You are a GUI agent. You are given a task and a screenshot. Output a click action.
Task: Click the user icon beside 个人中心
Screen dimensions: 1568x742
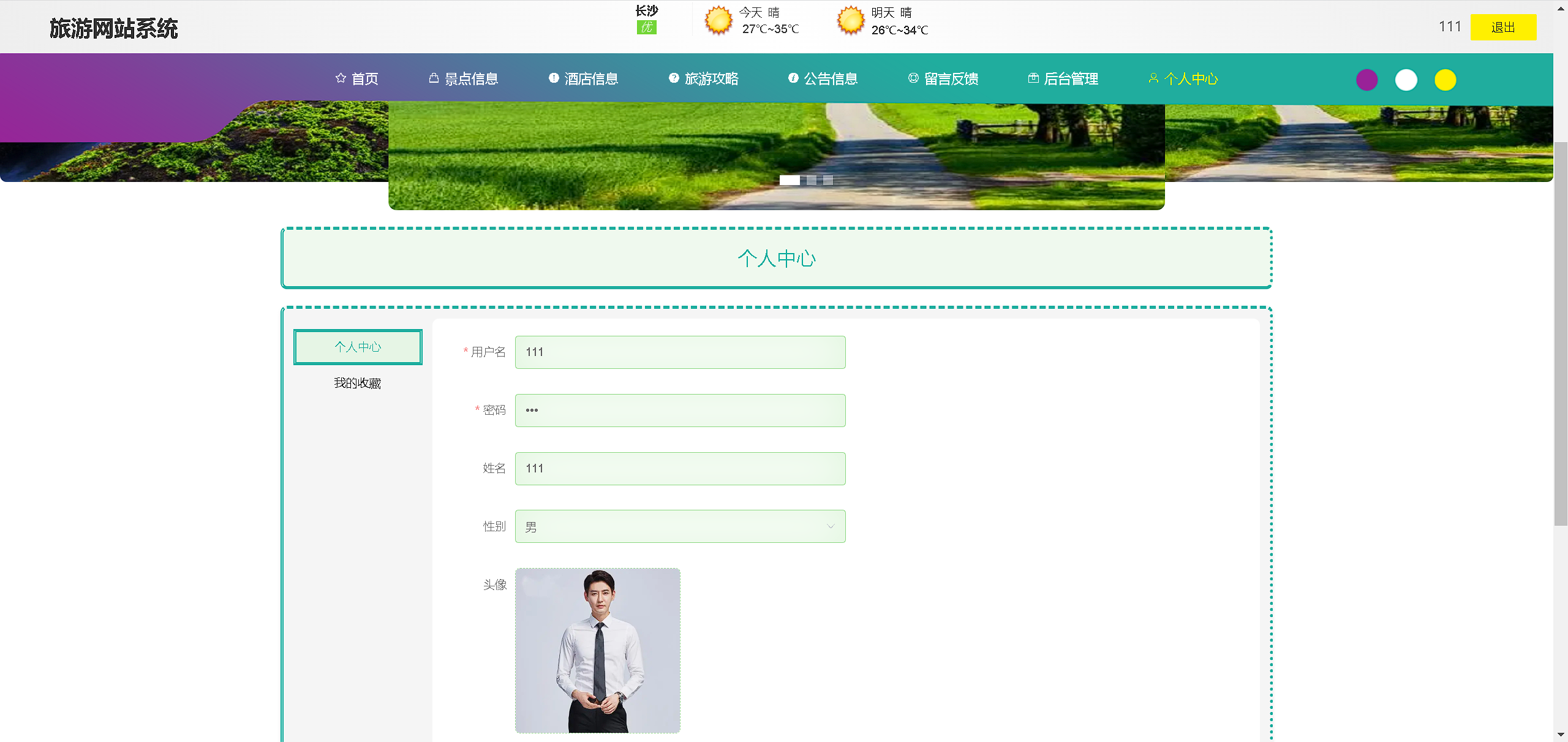(x=1153, y=78)
